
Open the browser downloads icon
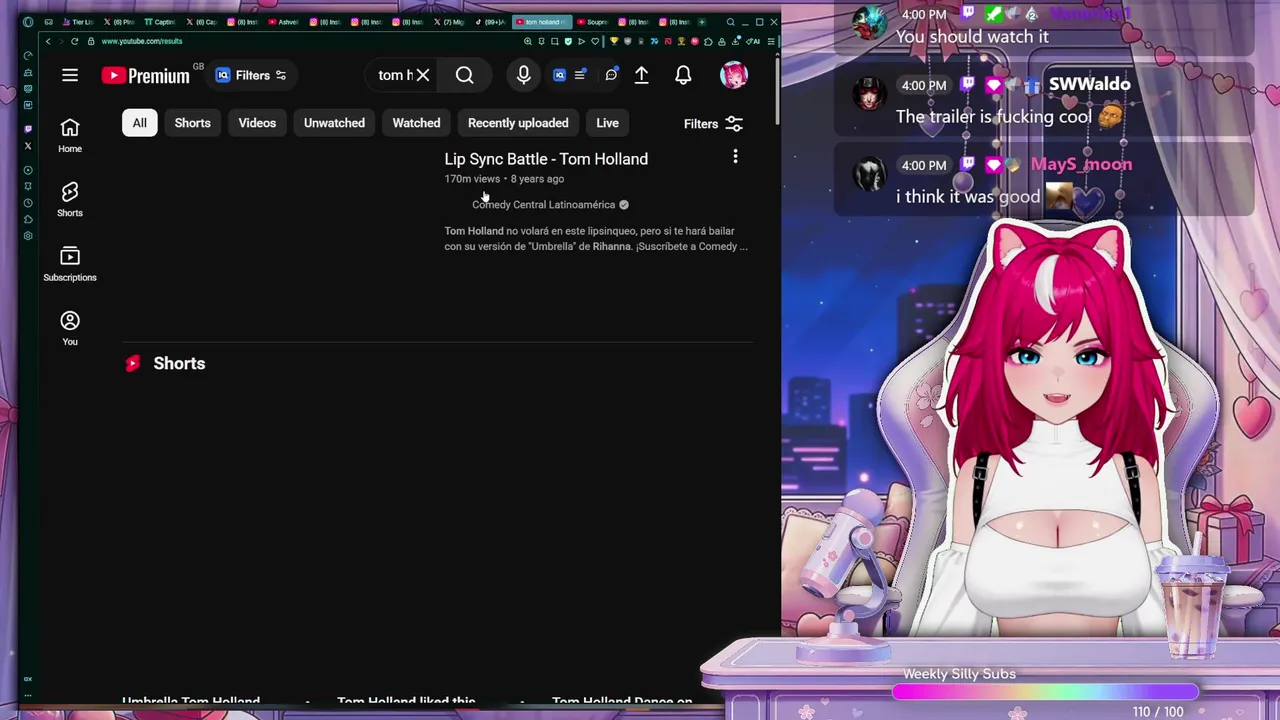pyautogui.click(x=735, y=41)
